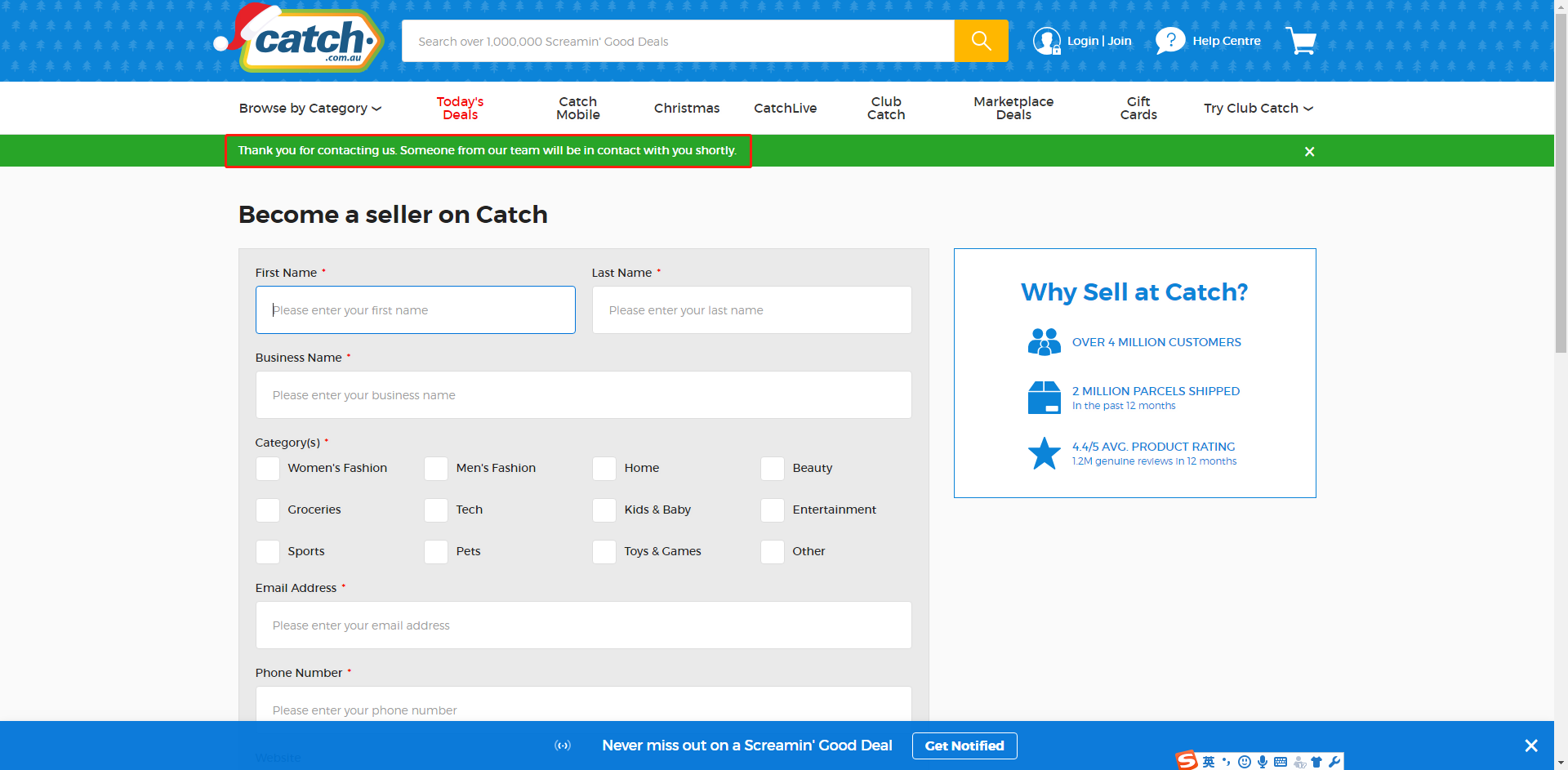This screenshot has height=770, width=1568.
Task: Dismiss the green thank-you notification bar
Action: (1310, 152)
